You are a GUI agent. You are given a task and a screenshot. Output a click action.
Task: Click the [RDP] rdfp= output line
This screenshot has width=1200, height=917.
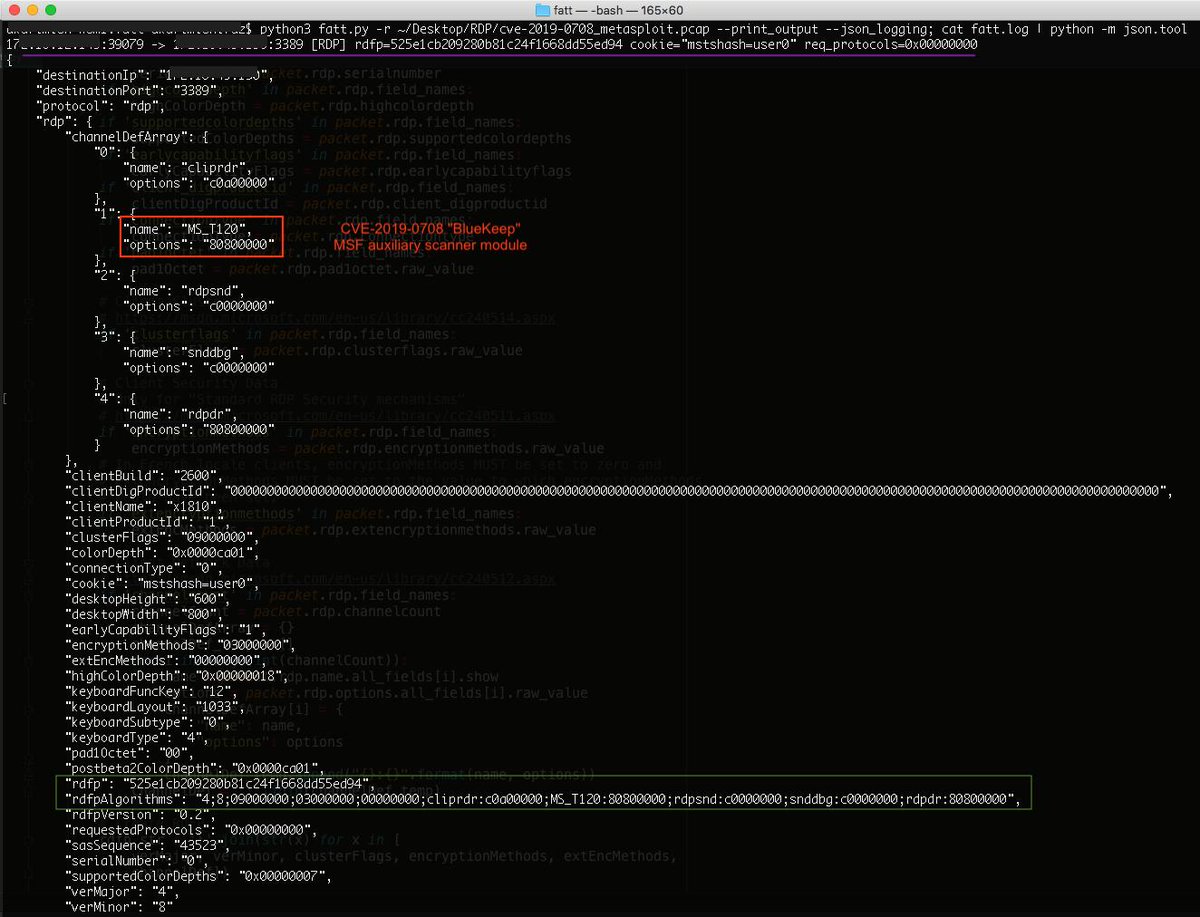pos(491,46)
